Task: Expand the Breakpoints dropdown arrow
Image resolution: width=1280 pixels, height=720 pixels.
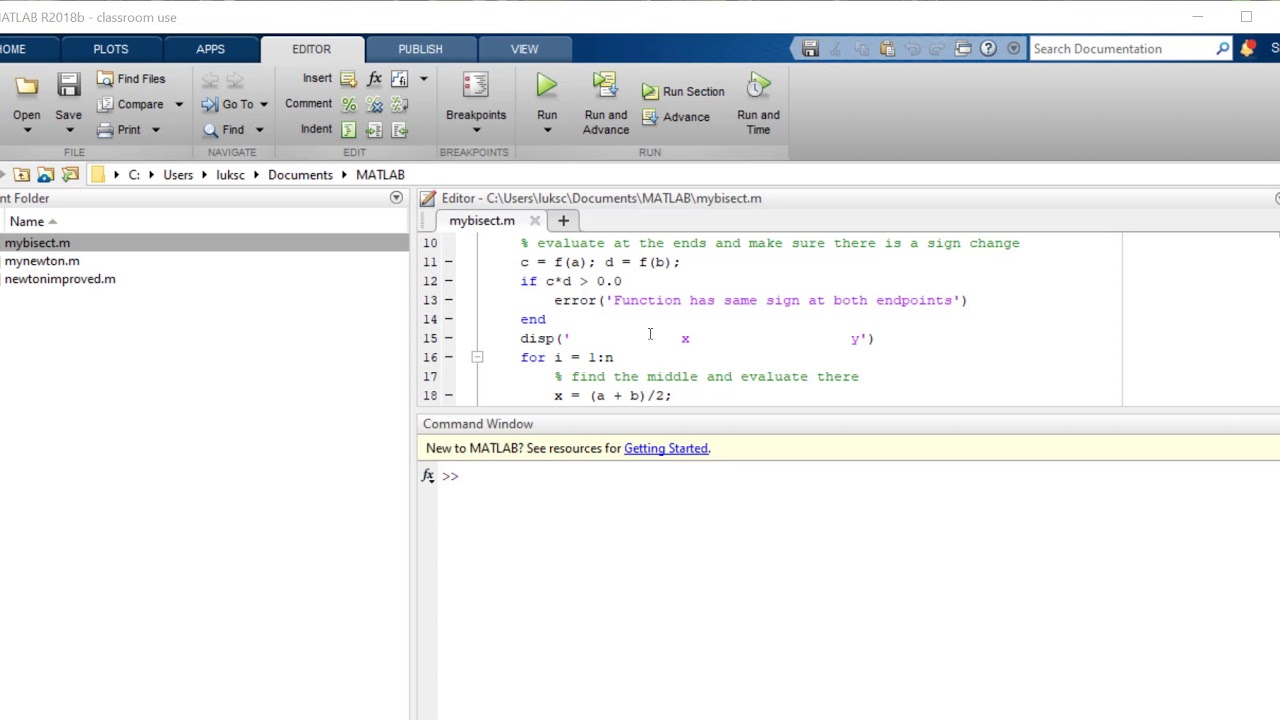Action: click(x=476, y=131)
